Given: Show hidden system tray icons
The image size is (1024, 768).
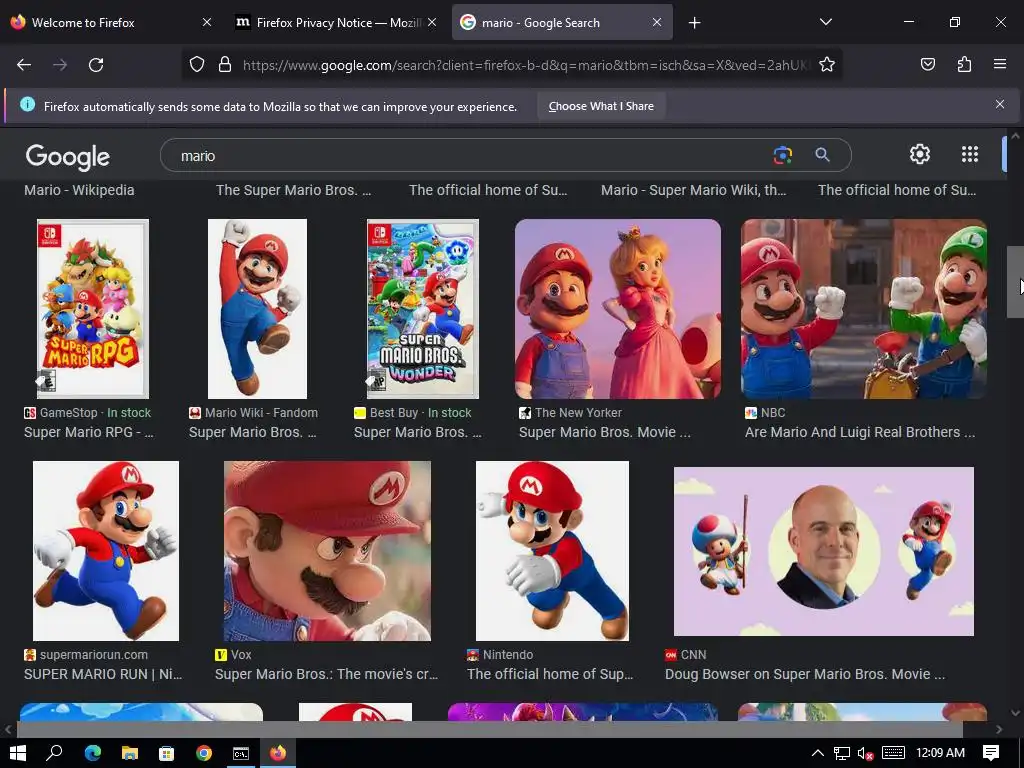Looking at the screenshot, I should (817, 753).
